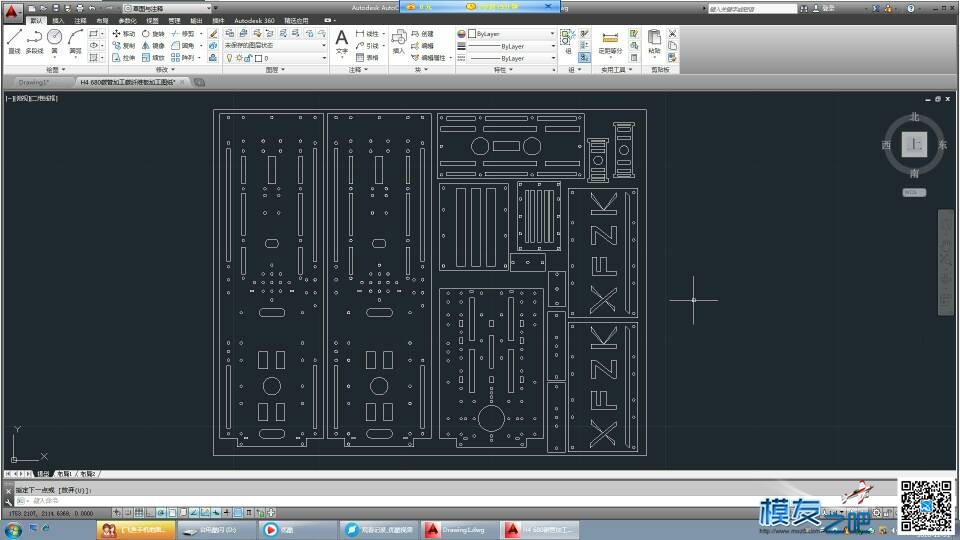Open the layer state dropdown (未保存的图层状态)
Viewport: 960px width, 540px height.
tap(275, 45)
